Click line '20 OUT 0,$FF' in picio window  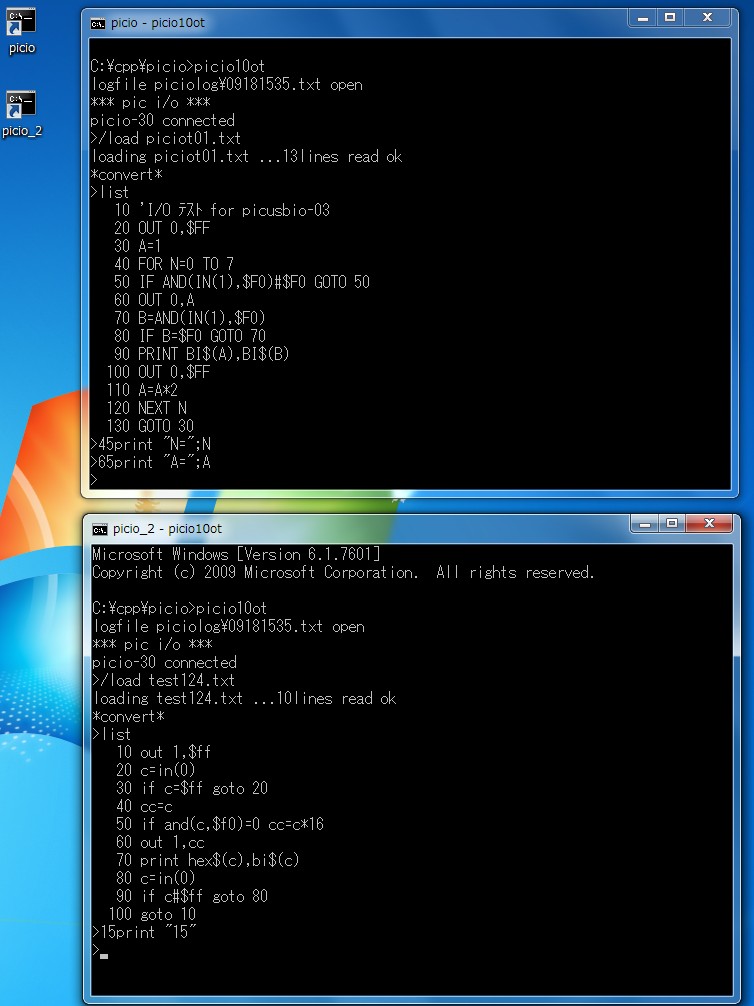point(162,228)
